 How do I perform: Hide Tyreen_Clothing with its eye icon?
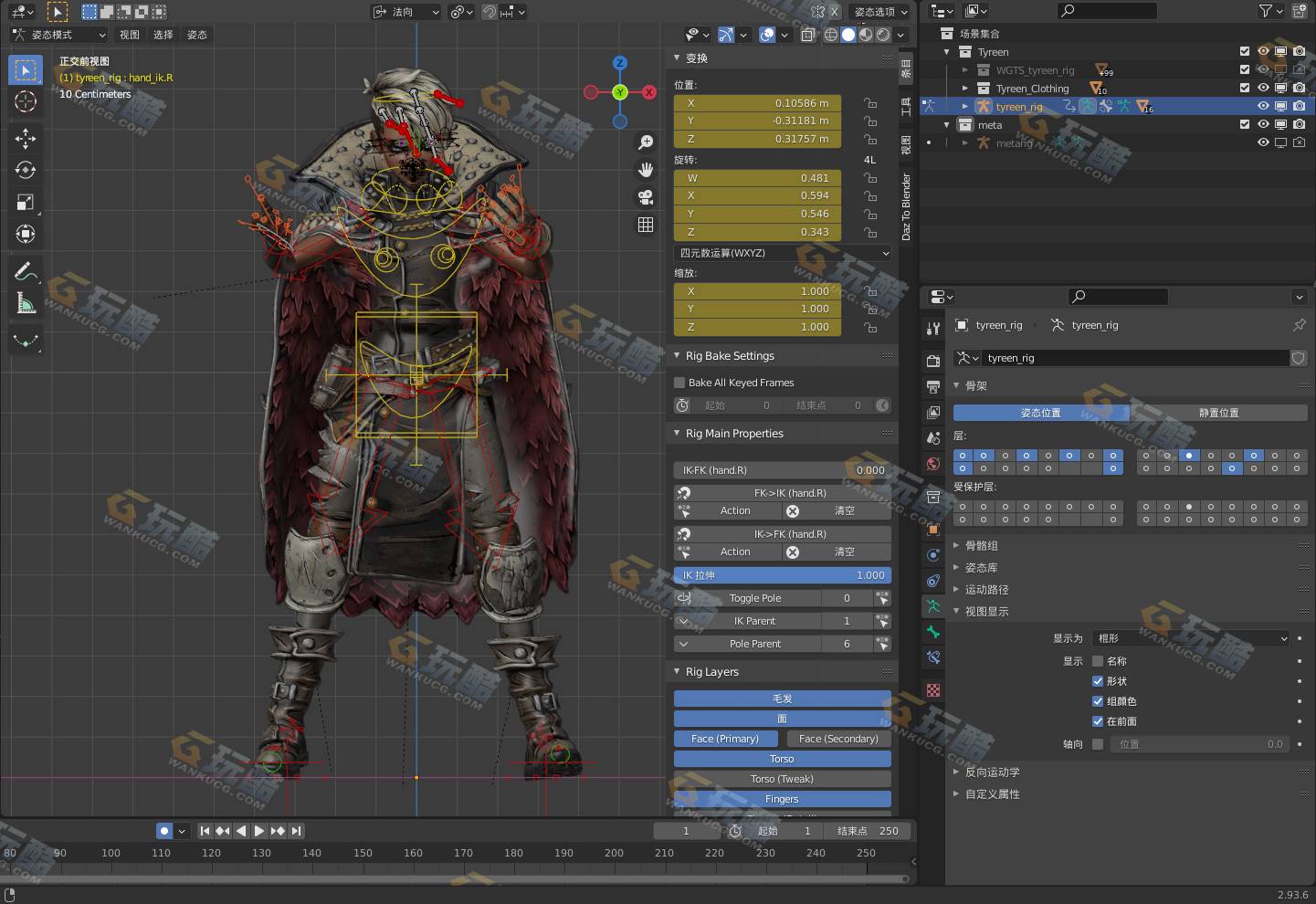1263,89
